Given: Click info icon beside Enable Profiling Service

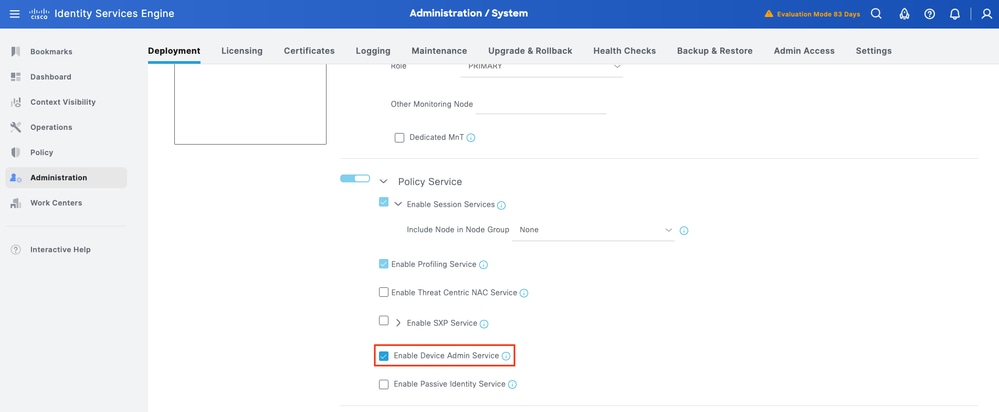Looking at the screenshot, I should point(483,265).
